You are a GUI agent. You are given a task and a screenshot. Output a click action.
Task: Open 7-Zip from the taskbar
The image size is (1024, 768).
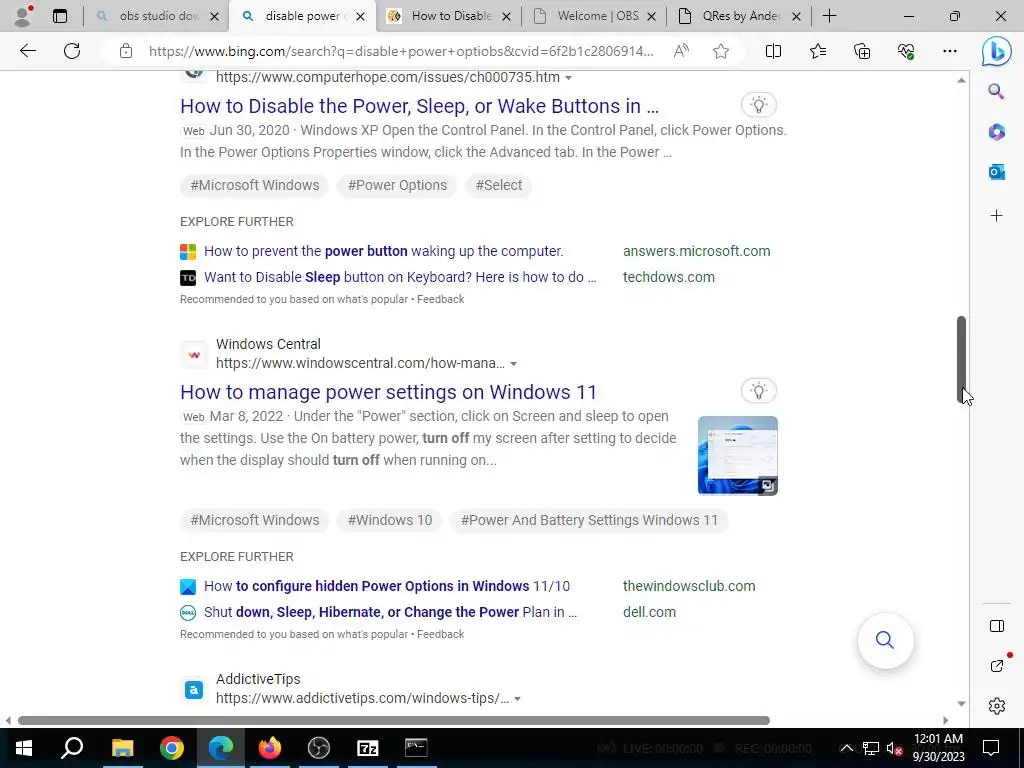click(368, 748)
